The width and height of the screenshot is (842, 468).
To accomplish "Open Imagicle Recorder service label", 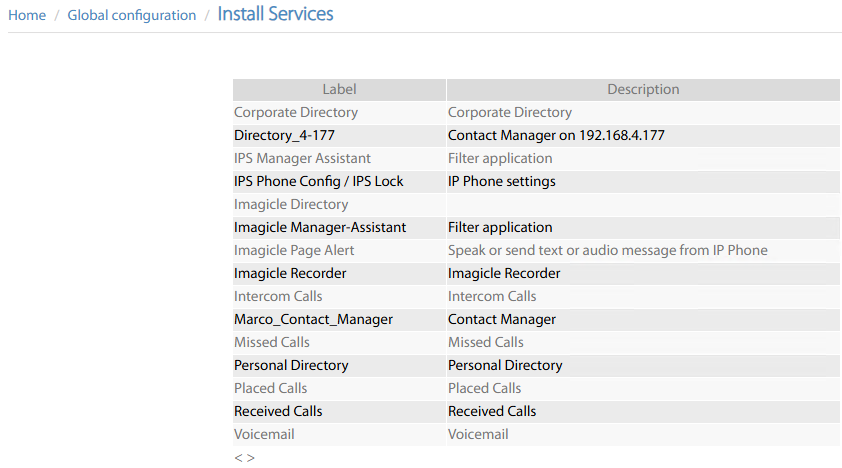I will [x=290, y=273].
